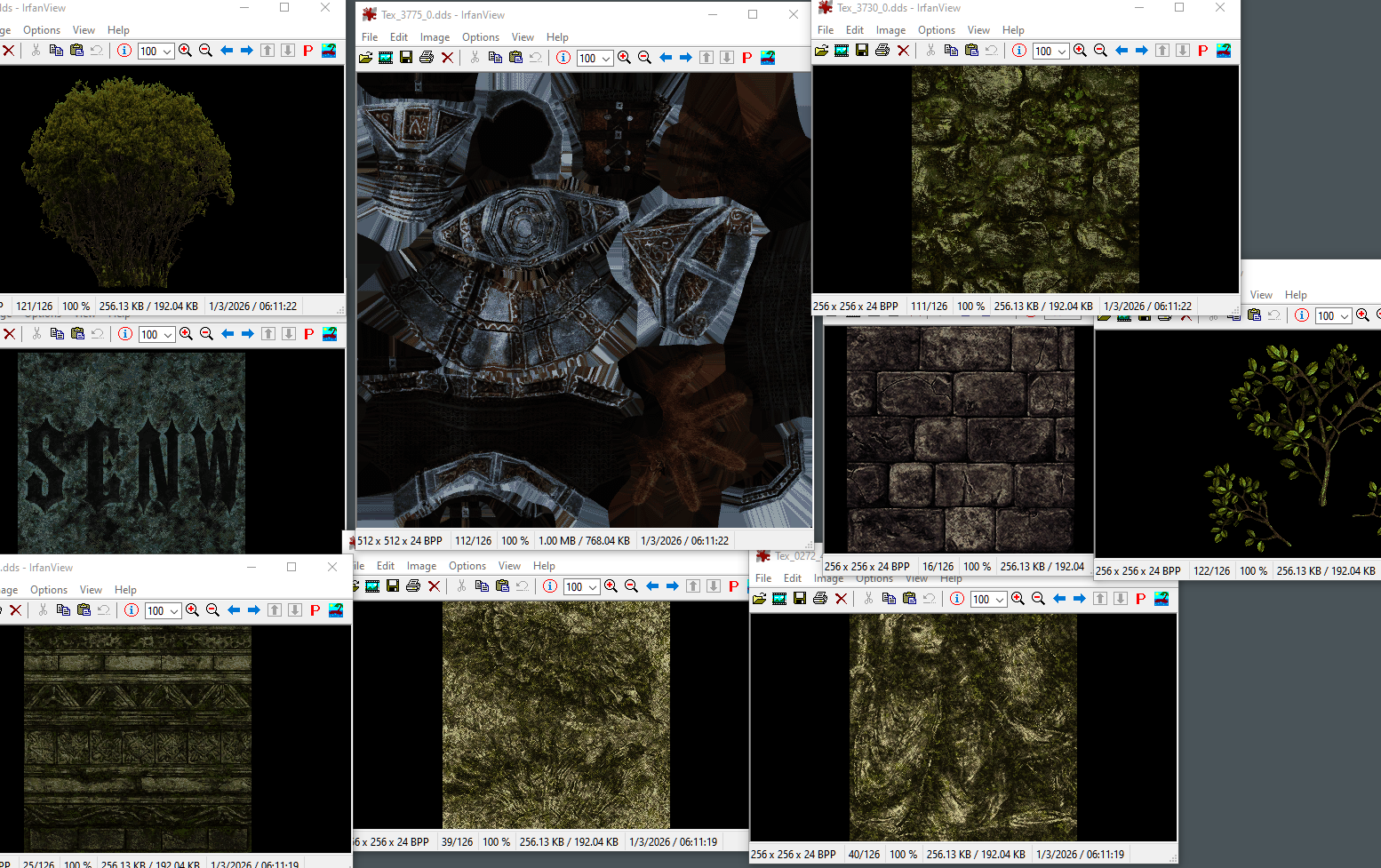This screenshot has width=1381, height=868.
Task: Click Print icon in Tex_3775_0.dds toolbar
Action: [427, 58]
